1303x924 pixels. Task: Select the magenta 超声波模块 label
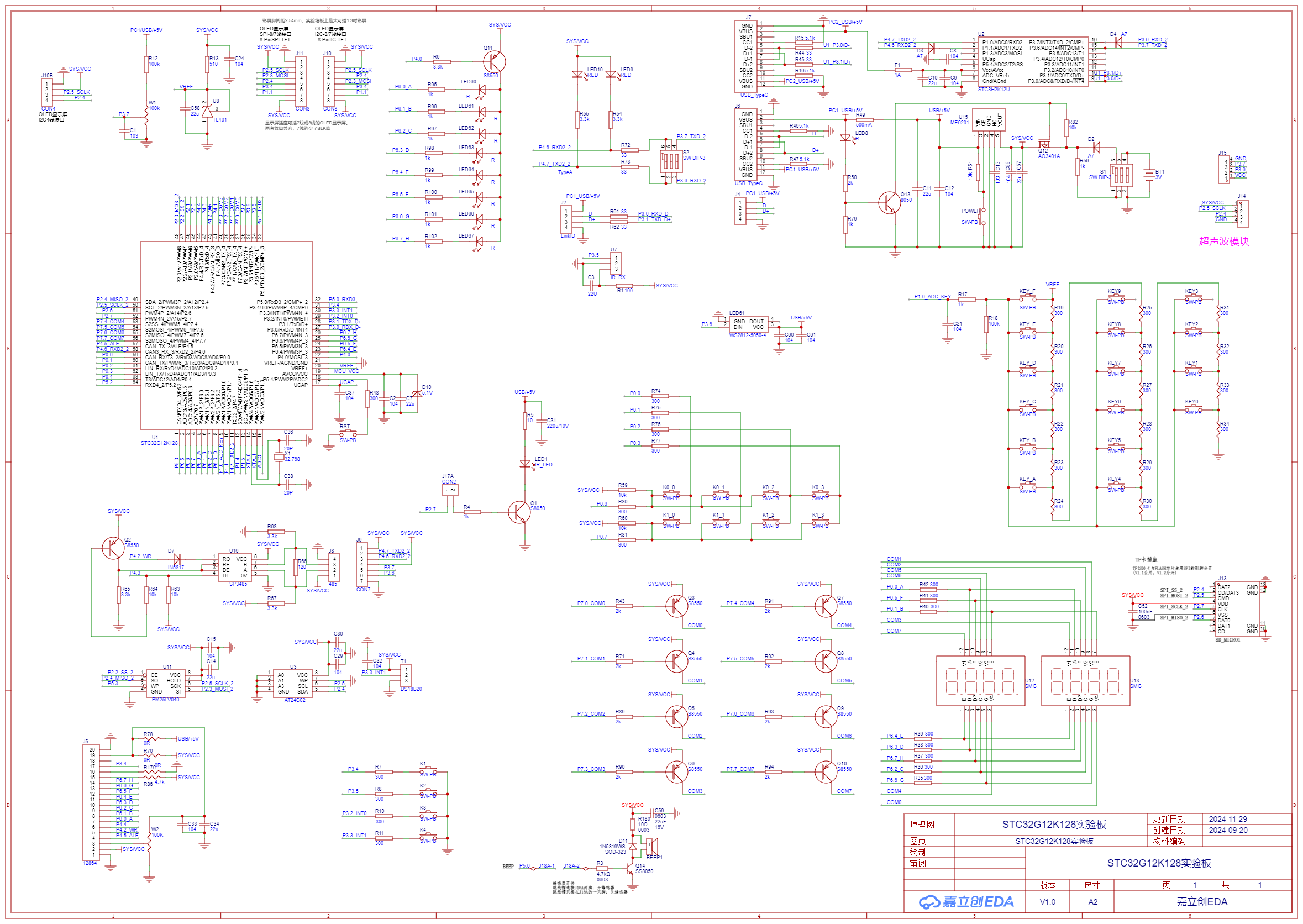(x=1223, y=242)
